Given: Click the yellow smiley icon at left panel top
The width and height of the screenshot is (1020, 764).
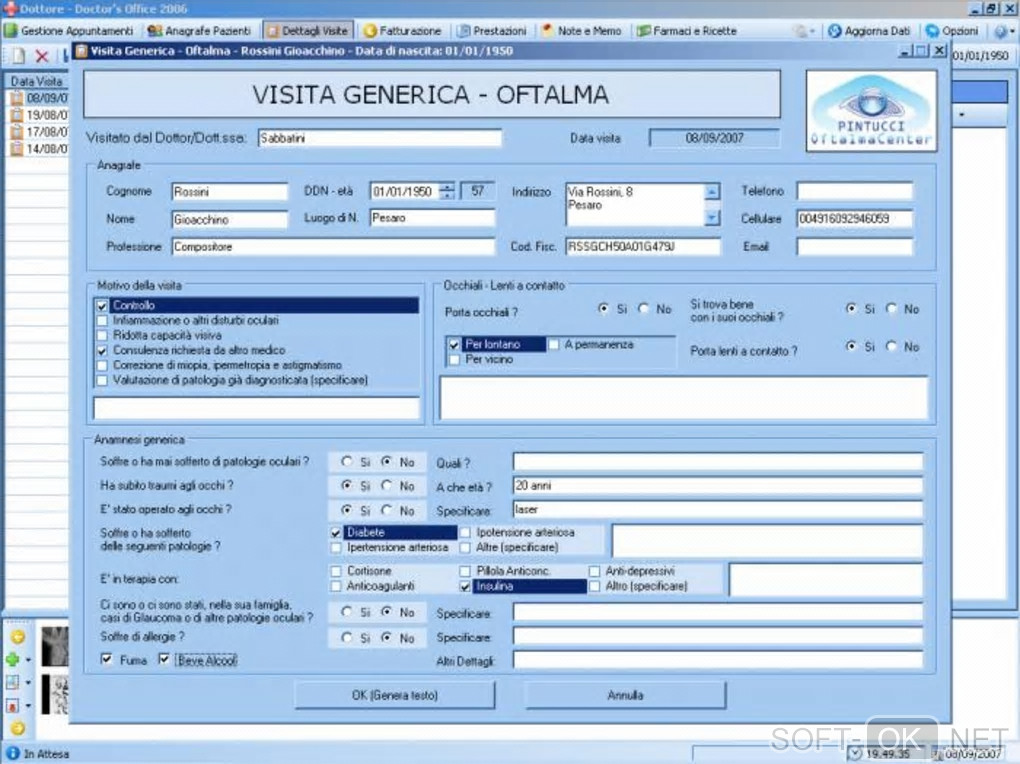Looking at the screenshot, I should coord(18,636).
